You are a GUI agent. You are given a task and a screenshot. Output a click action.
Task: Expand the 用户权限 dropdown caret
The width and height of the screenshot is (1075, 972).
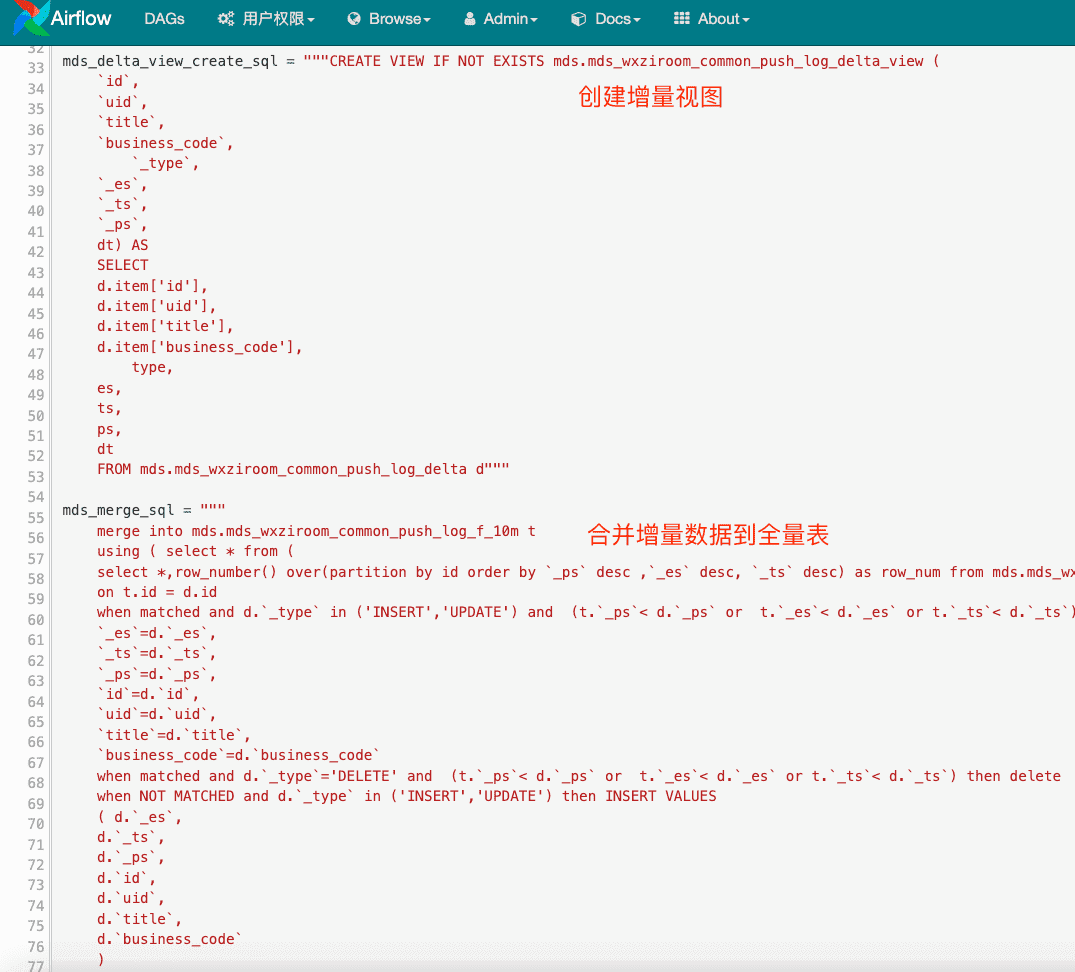(x=311, y=20)
